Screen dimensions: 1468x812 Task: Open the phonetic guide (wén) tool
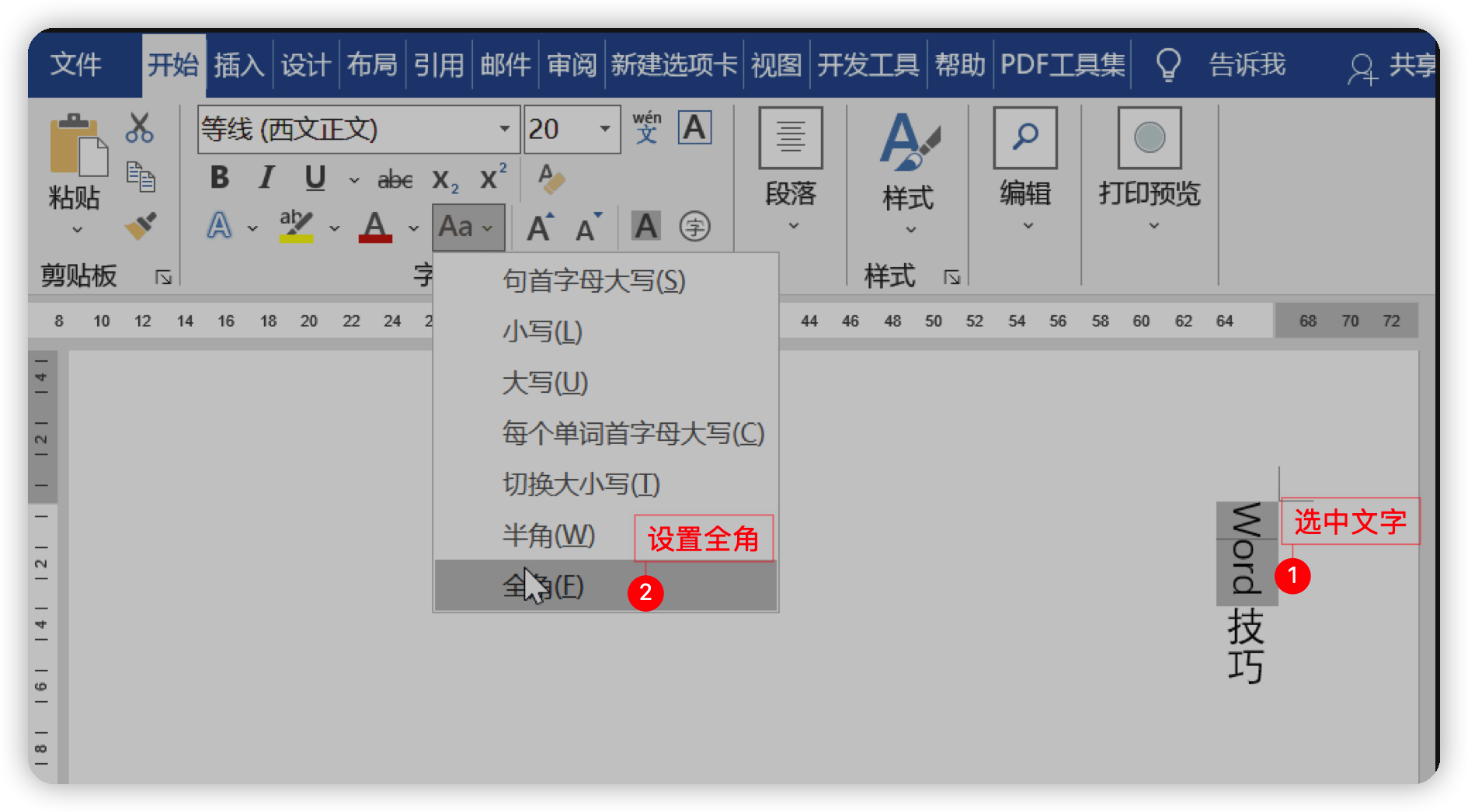coord(646,127)
